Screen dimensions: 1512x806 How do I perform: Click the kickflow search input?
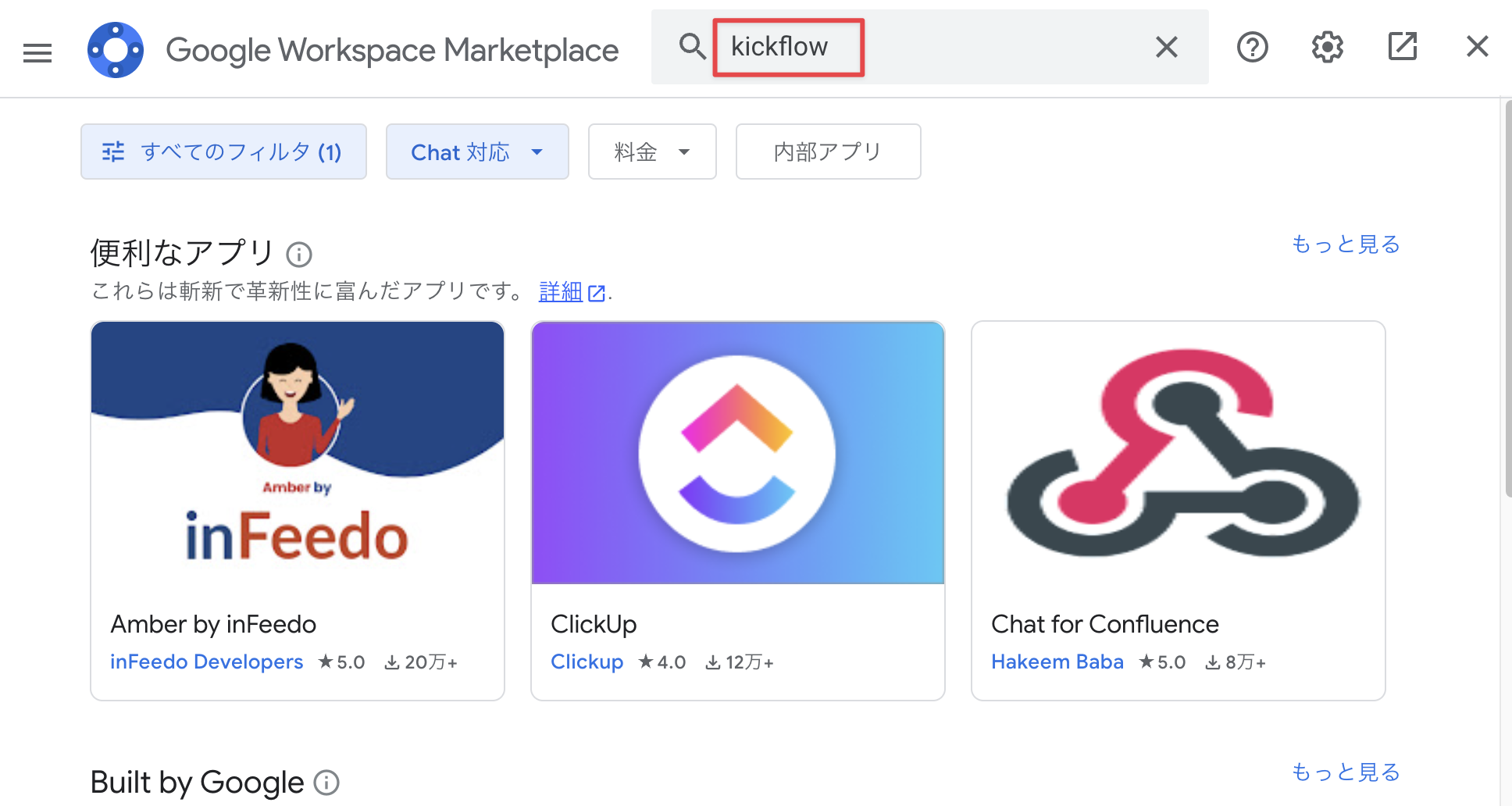(929, 47)
